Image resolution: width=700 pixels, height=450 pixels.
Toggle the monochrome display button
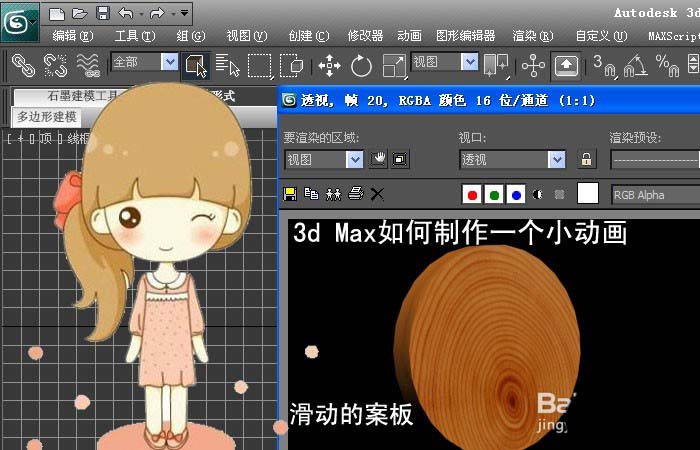pyautogui.click(x=559, y=194)
